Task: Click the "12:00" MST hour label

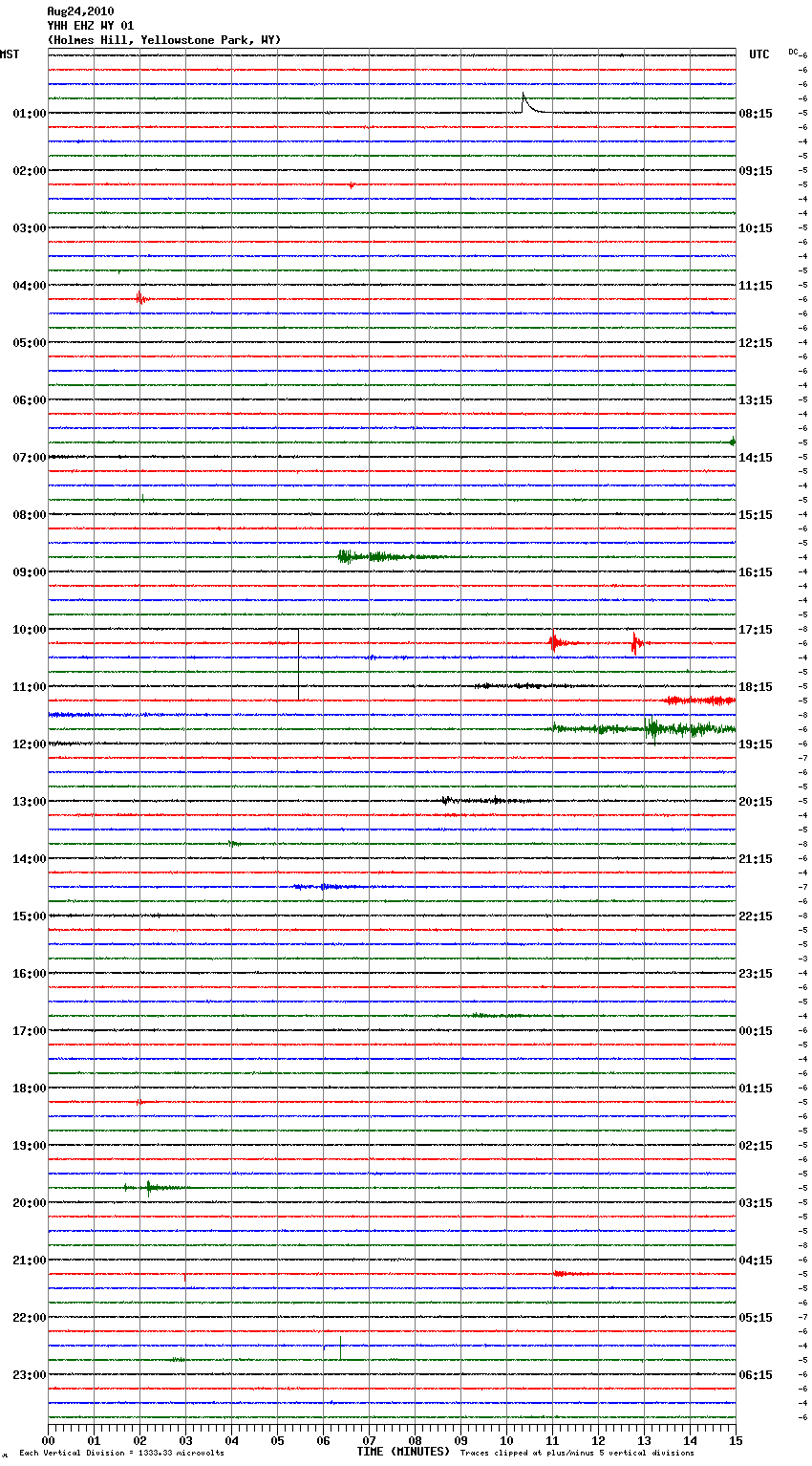Action: [30, 744]
